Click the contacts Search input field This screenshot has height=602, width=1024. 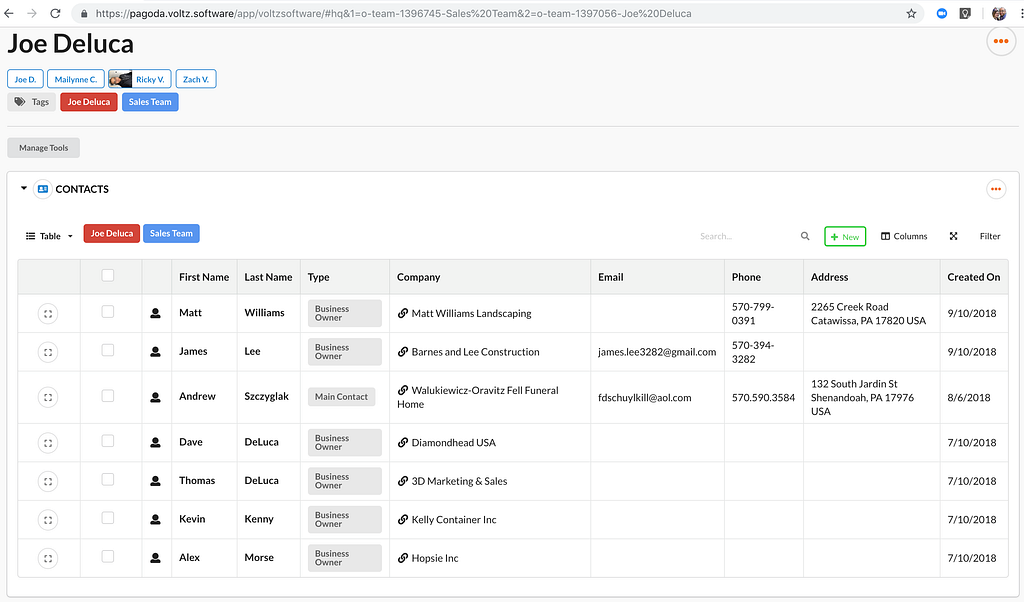click(745, 237)
